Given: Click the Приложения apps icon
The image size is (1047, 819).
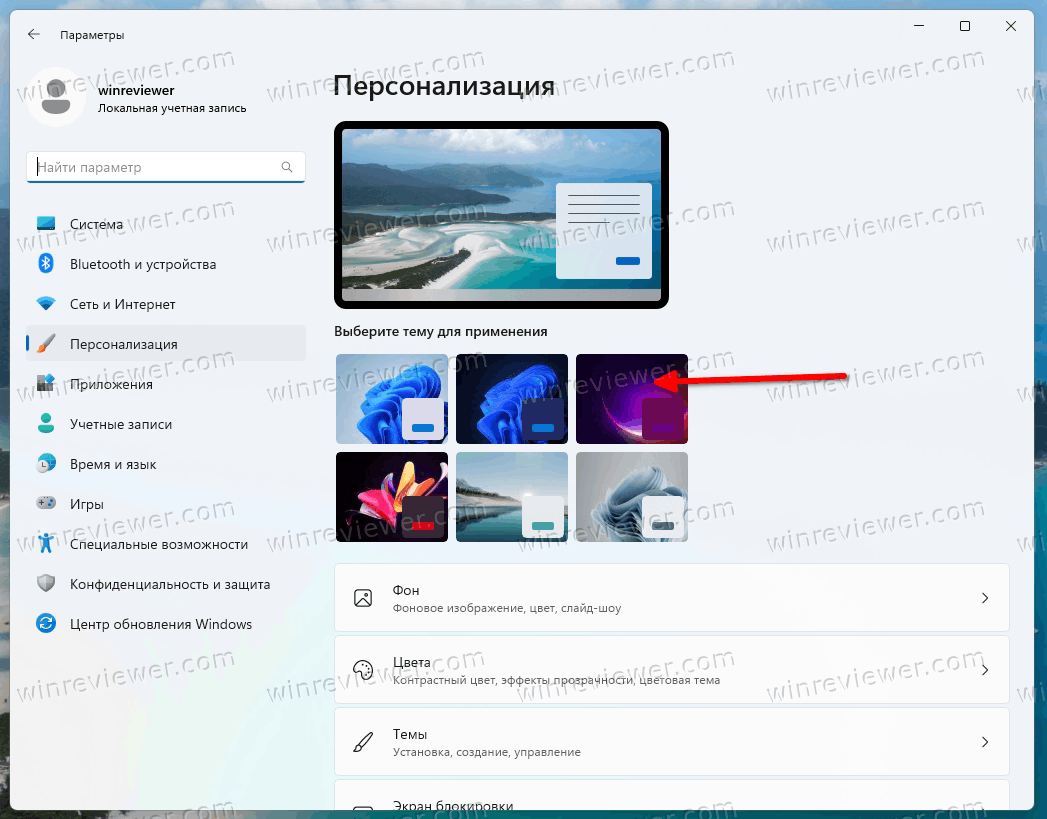Looking at the screenshot, I should coord(46,384).
